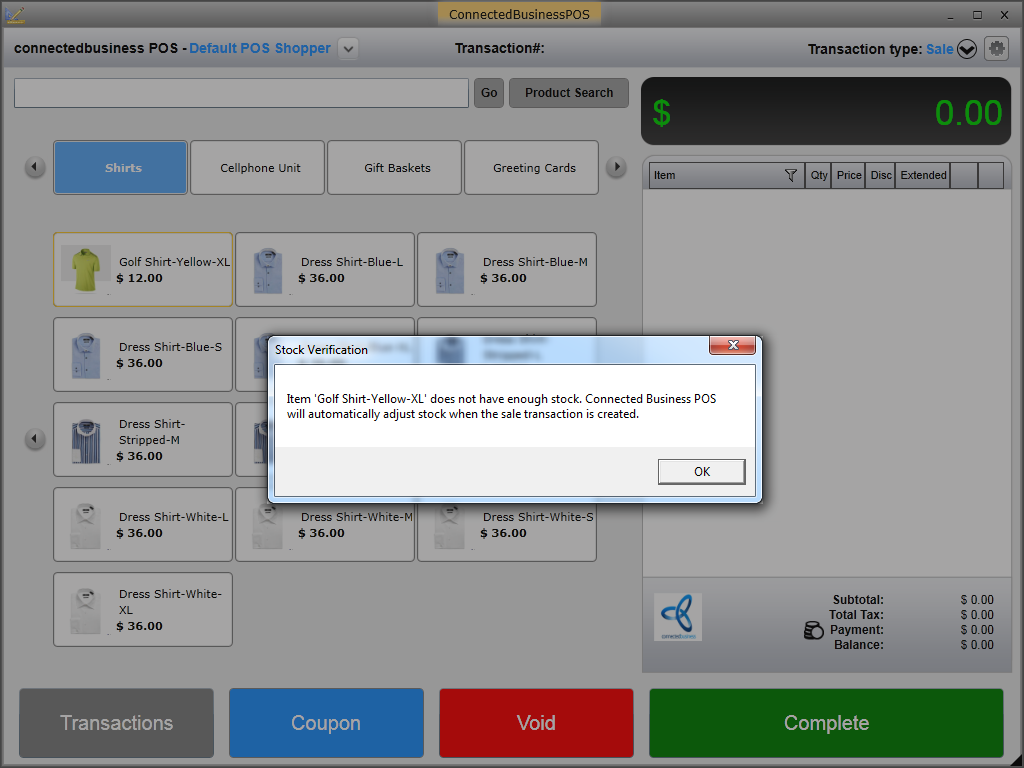Click the Go button
The width and height of the screenshot is (1024, 768).
tap(489, 93)
